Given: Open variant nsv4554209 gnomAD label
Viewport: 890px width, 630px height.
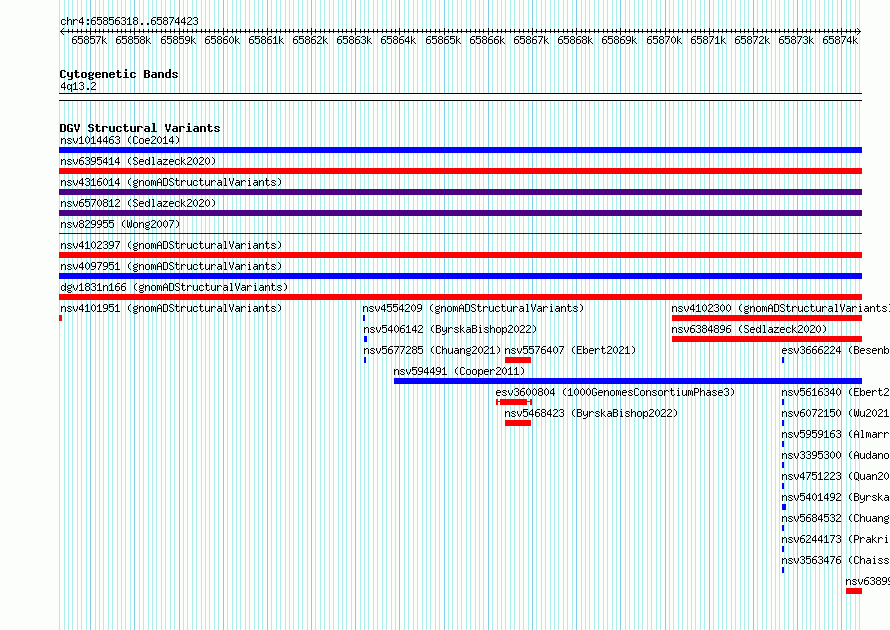Looking at the screenshot, I should pos(473,308).
